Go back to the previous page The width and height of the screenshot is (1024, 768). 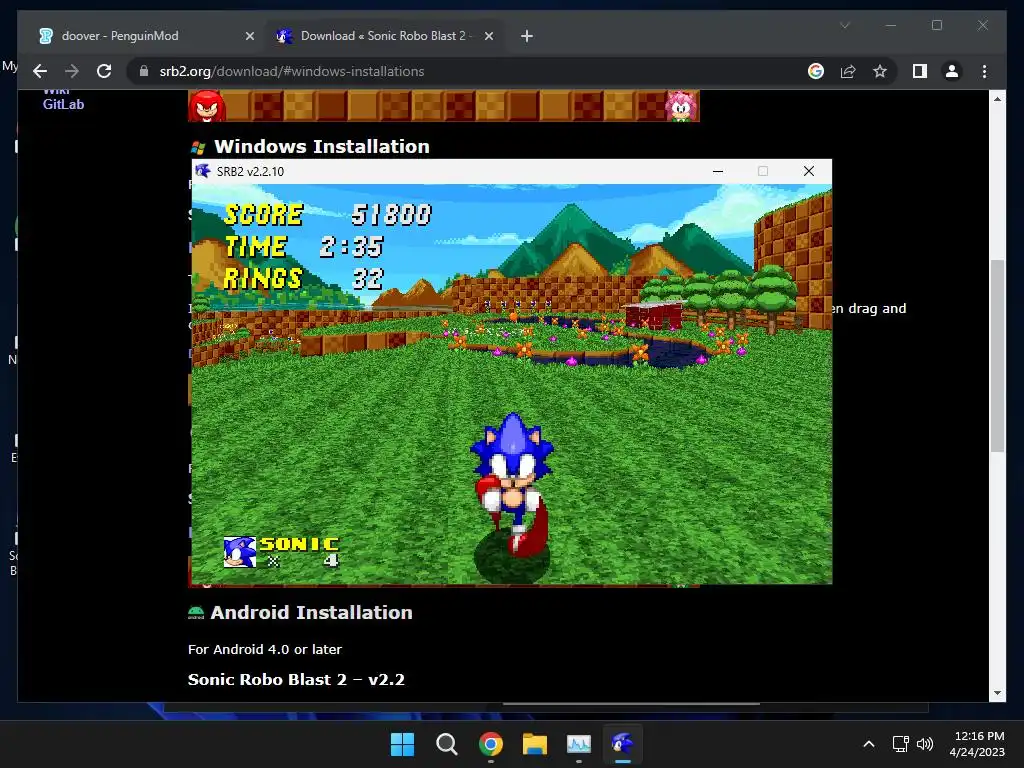tap(40, 71)
